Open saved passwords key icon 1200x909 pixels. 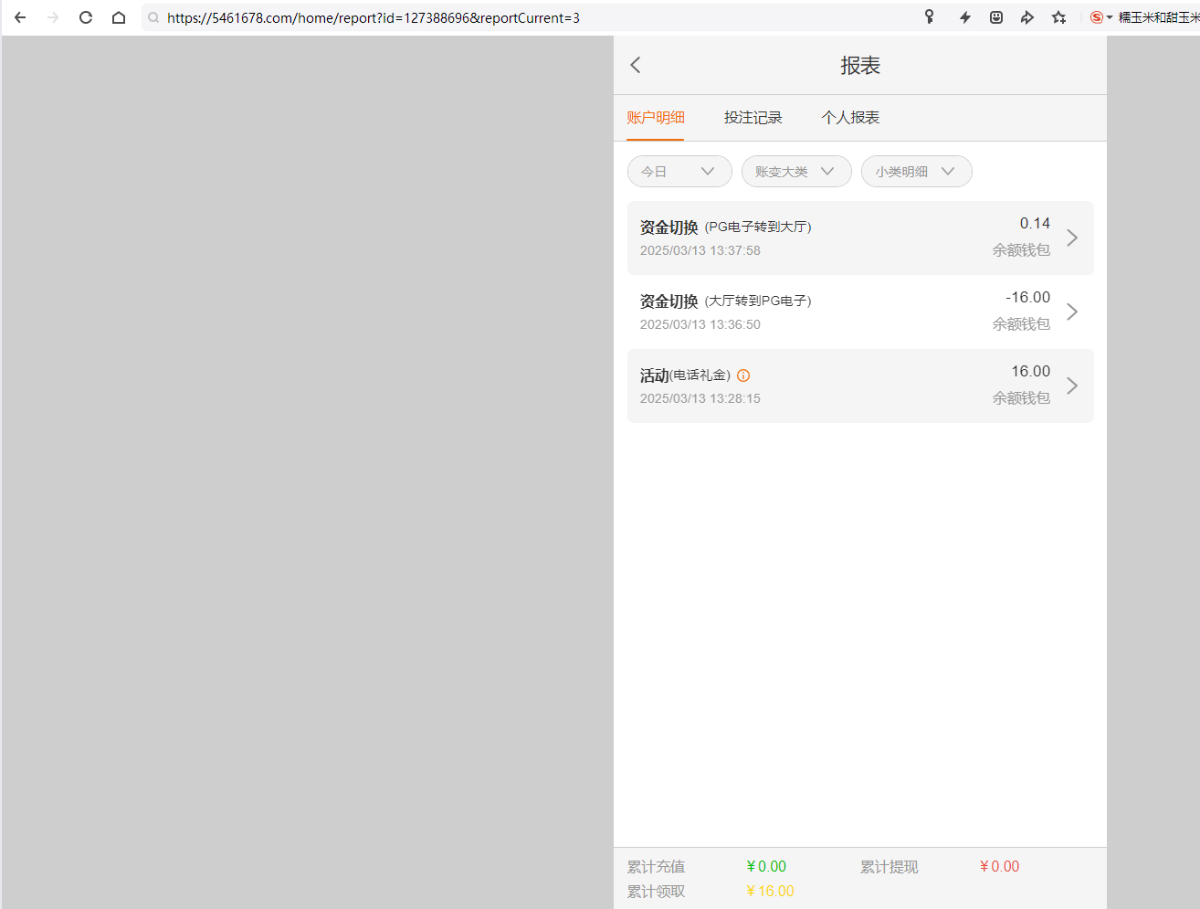click(x=929, y=17)
